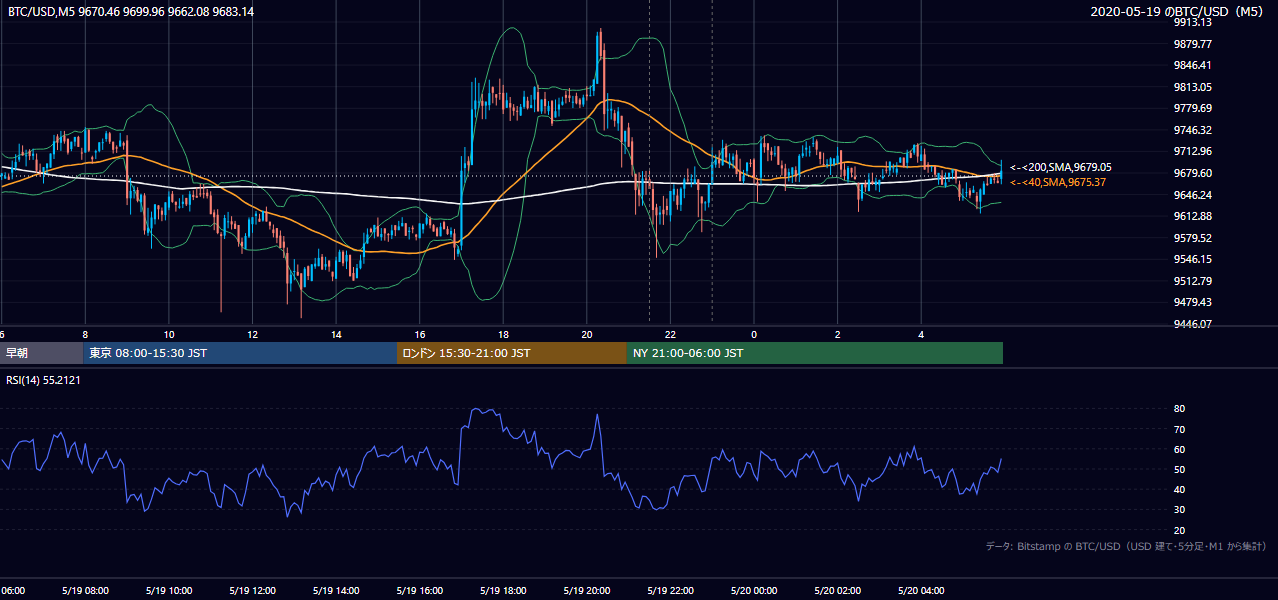Viewport: 1278px width, 600px height.
Task: Click the 5/19 08:00 date label
Action: tap(85, 591)
